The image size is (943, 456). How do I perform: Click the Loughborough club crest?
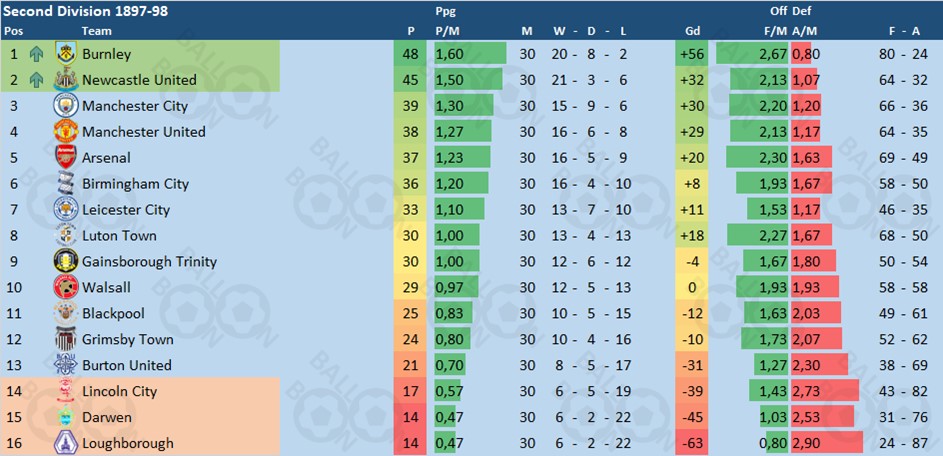click(x=66, y=443)
